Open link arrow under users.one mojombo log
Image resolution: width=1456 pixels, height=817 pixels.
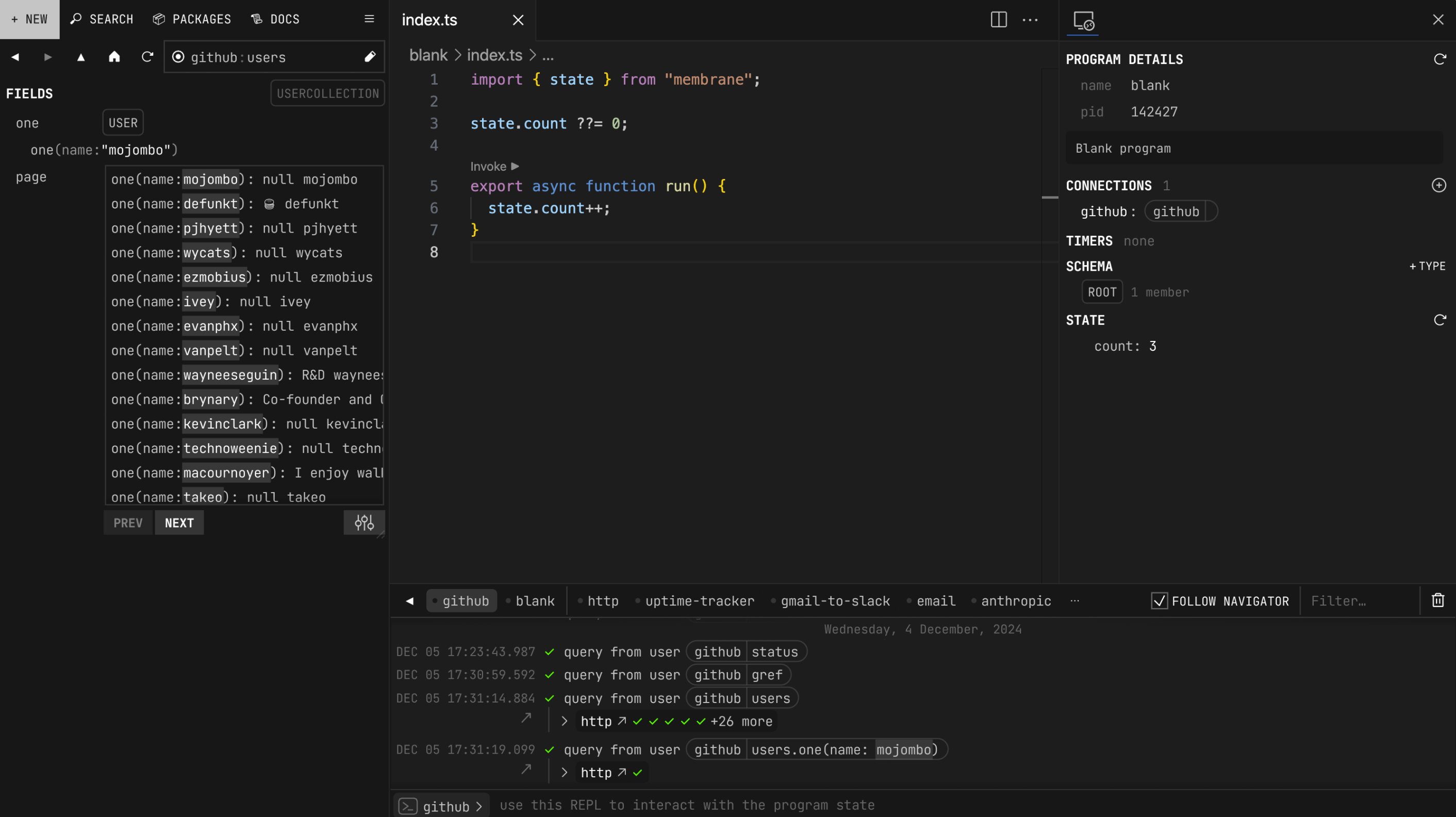526,770
